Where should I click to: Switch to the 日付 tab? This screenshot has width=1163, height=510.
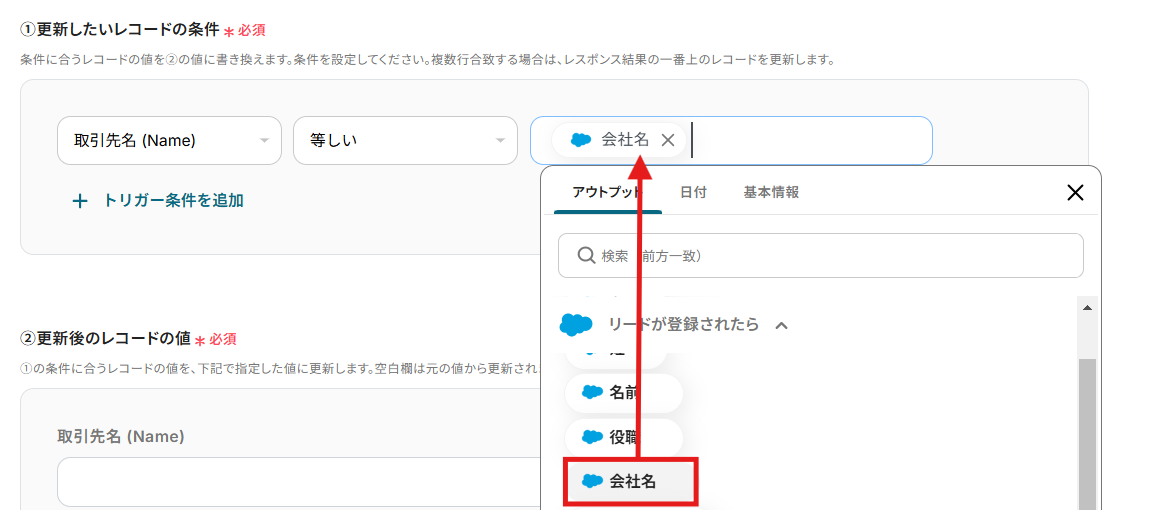693,193
